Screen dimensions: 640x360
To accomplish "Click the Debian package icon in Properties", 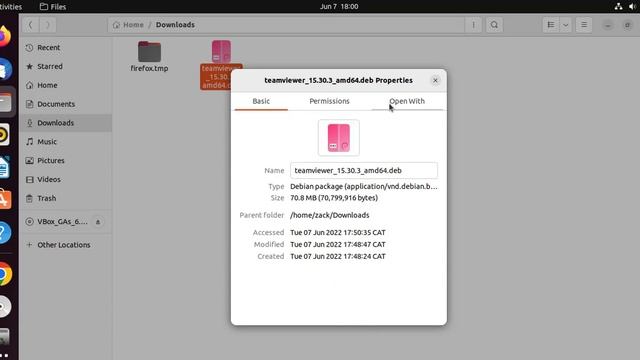I will [339, 138].
